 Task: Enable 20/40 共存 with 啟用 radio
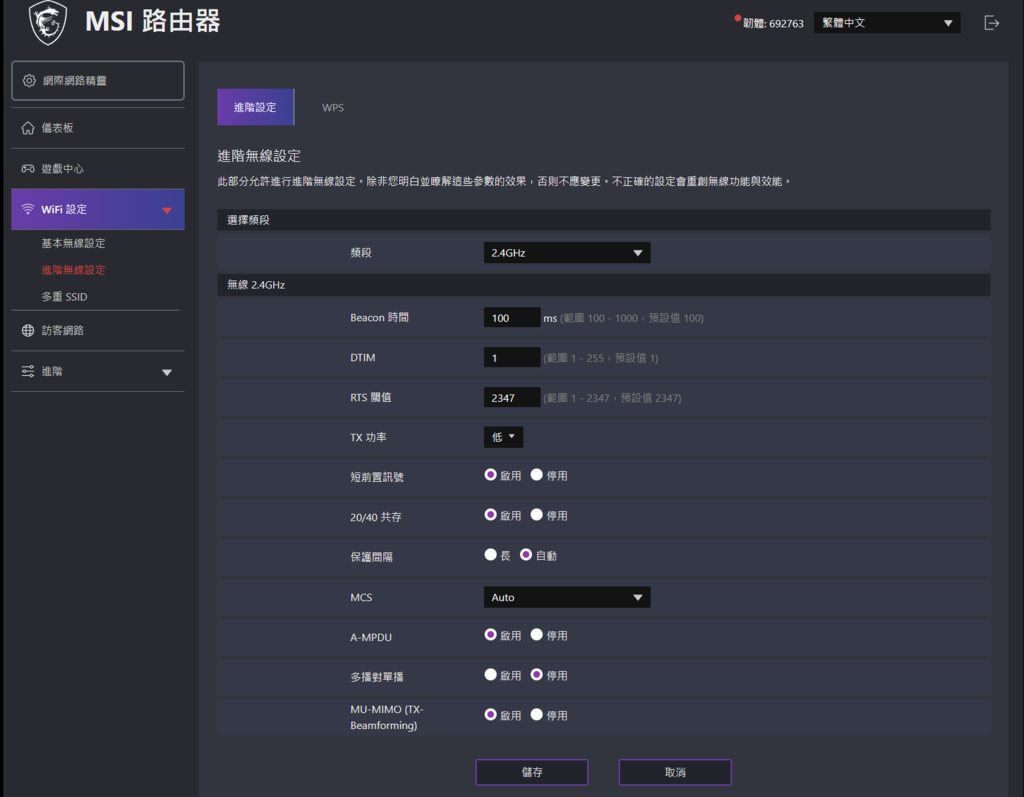(490, 515)
